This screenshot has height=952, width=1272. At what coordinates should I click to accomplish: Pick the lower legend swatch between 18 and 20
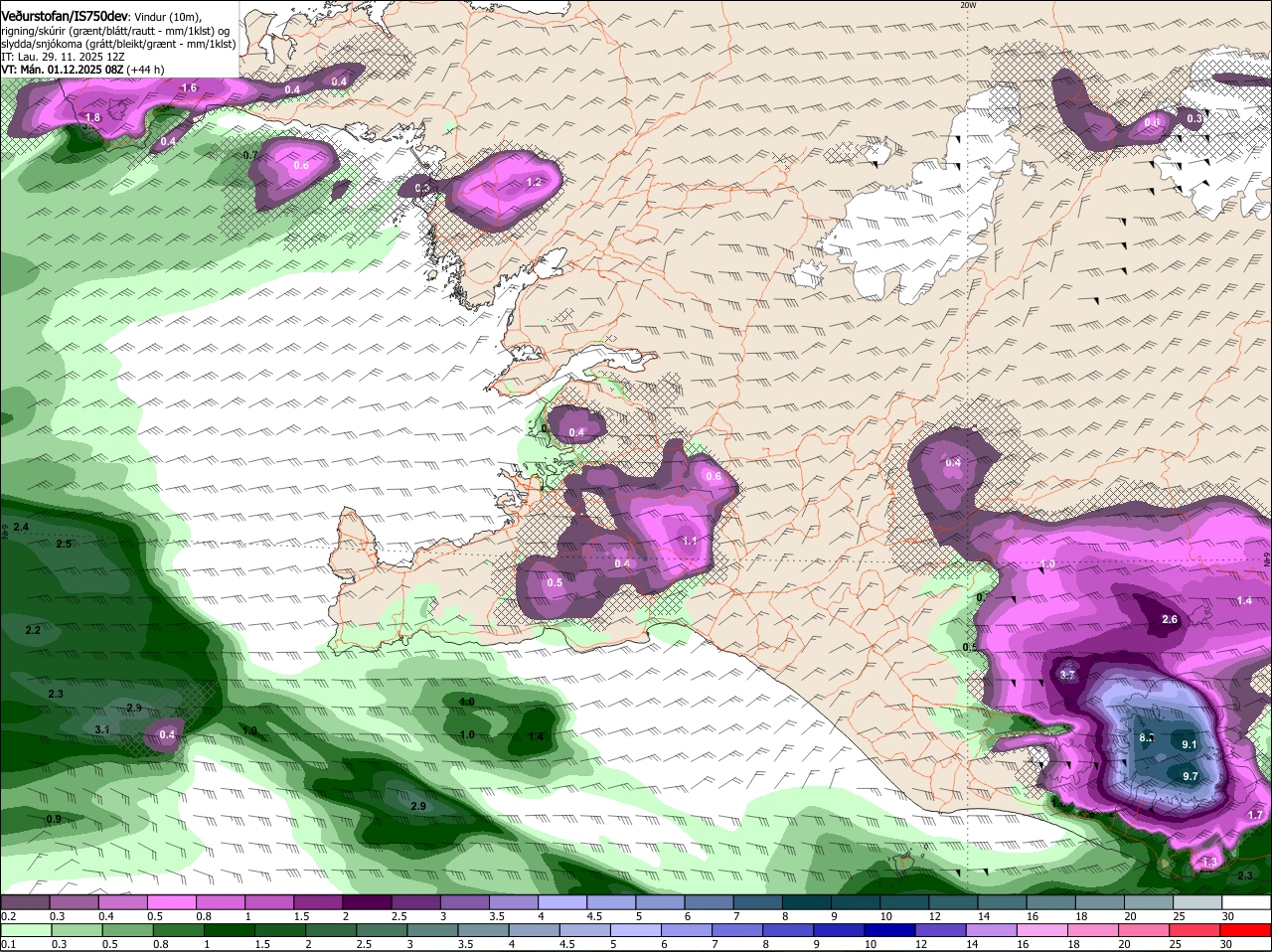click(1094, 930)
